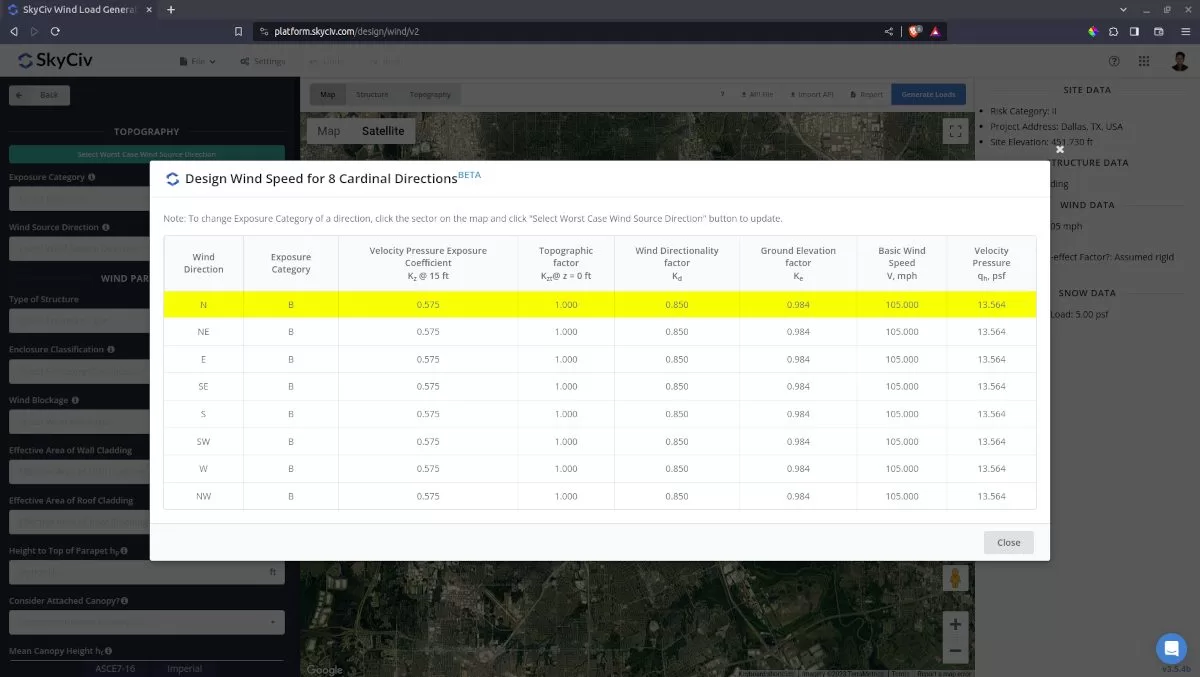
Task: Open Settings in the SkyCiv toolbar
Action: [263, 61]
